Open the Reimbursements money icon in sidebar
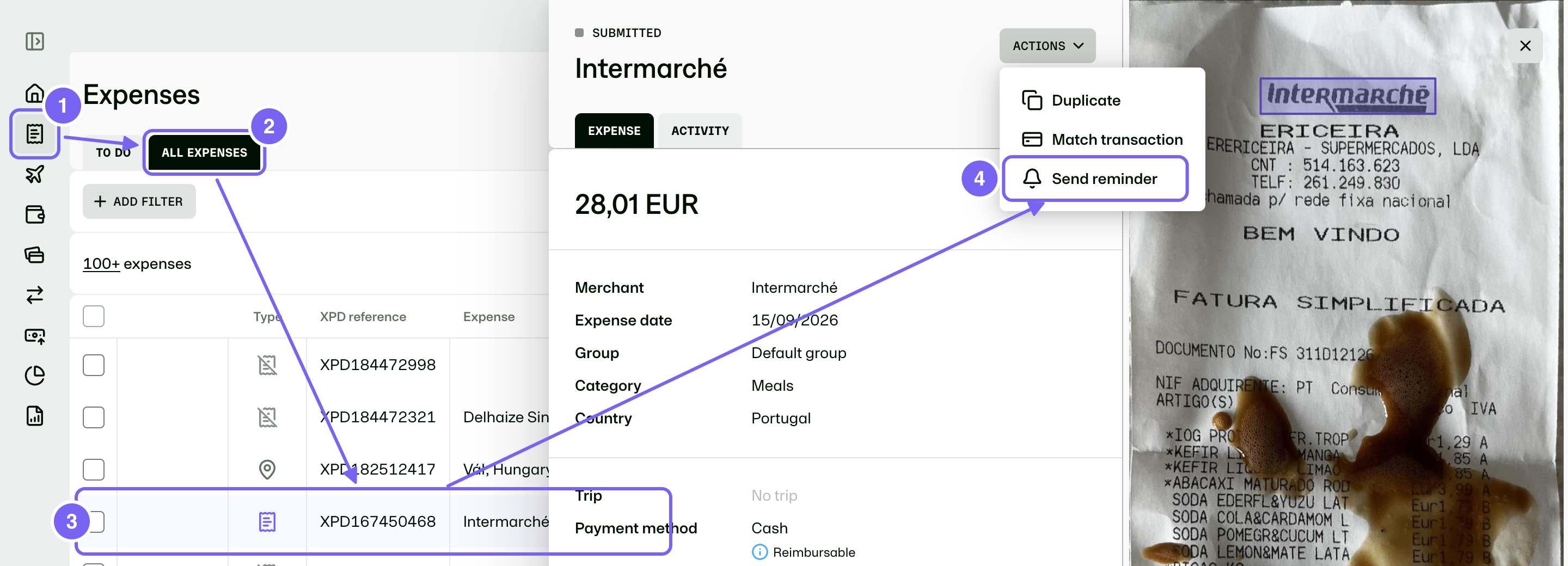The width and height of the screenshot is (1568, 566). [35, 335]
